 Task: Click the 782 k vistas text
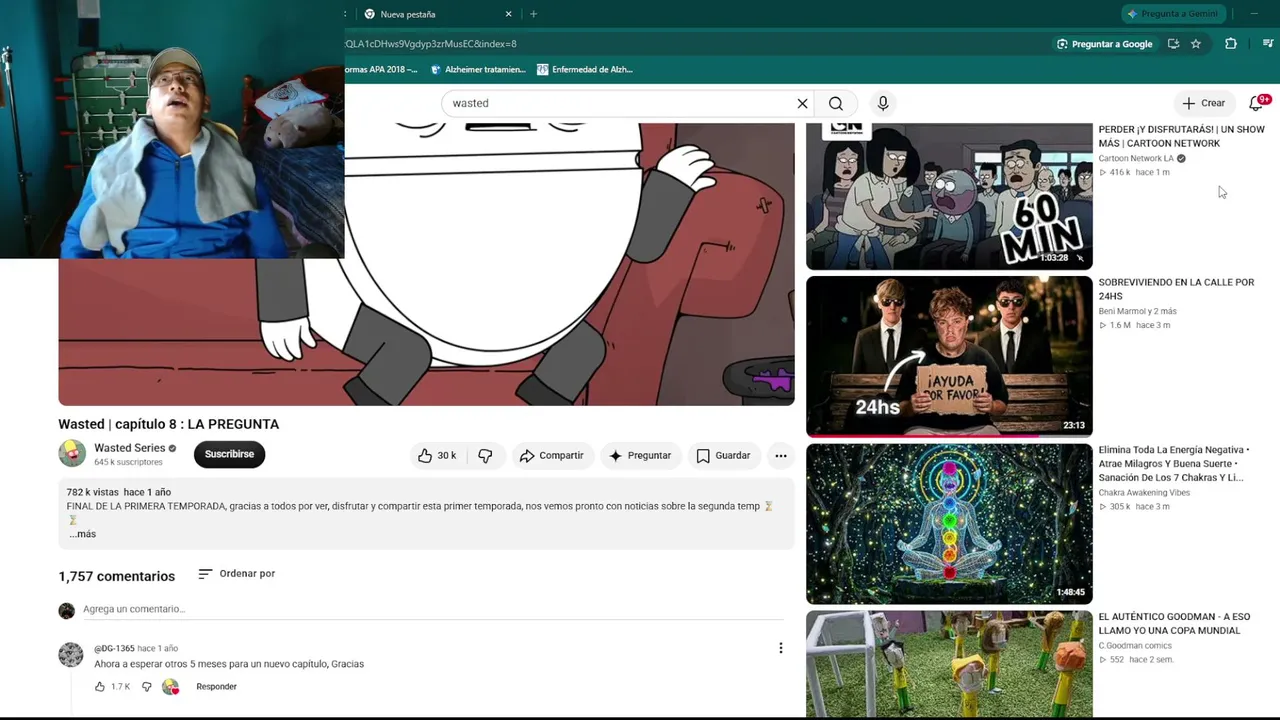(92, 492)
